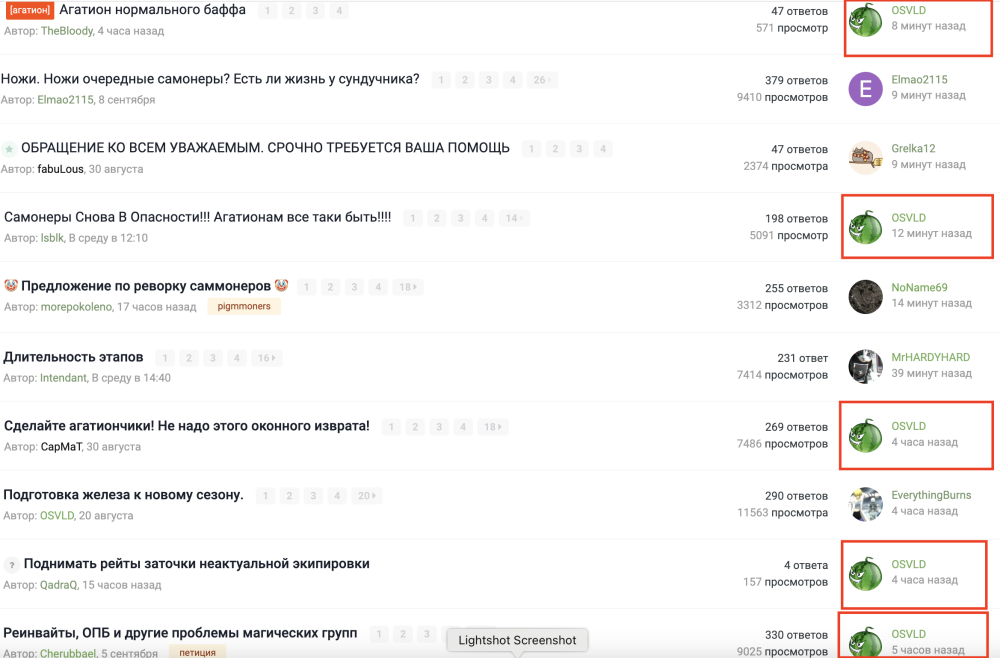Click MrHARDYHARD's avatar

[x=865, y=365]
